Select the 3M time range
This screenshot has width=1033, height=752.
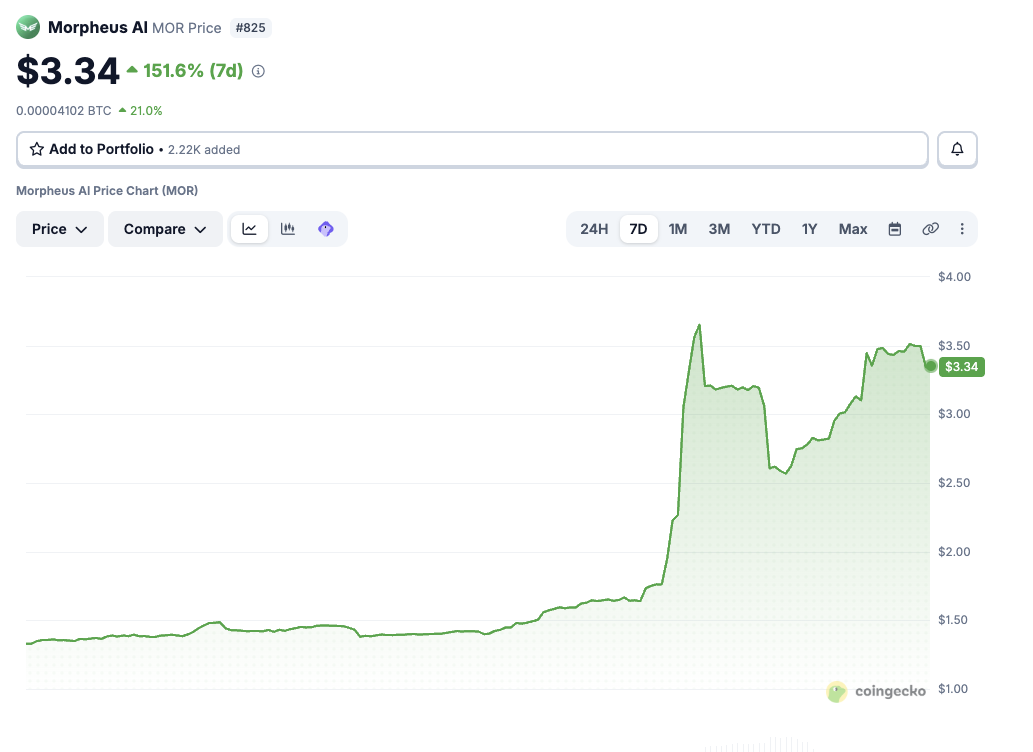coord(719,229)
